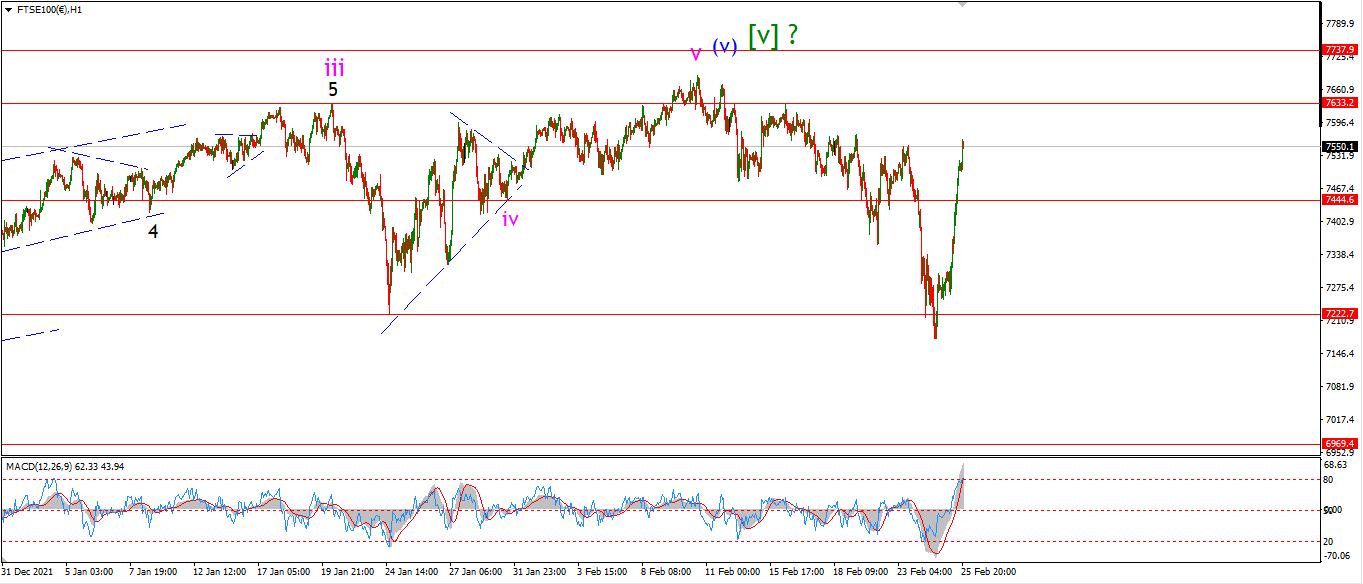This screenshot has height=584, width=1363.
Task: Select the magenta v wave label
Action: pyautogui.click(x=696, y=54)
